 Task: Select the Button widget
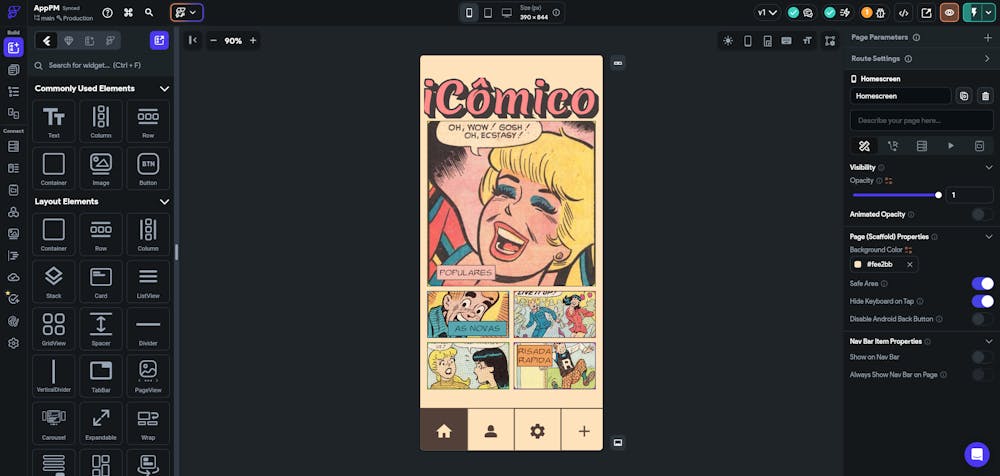(x=148, y=168)
